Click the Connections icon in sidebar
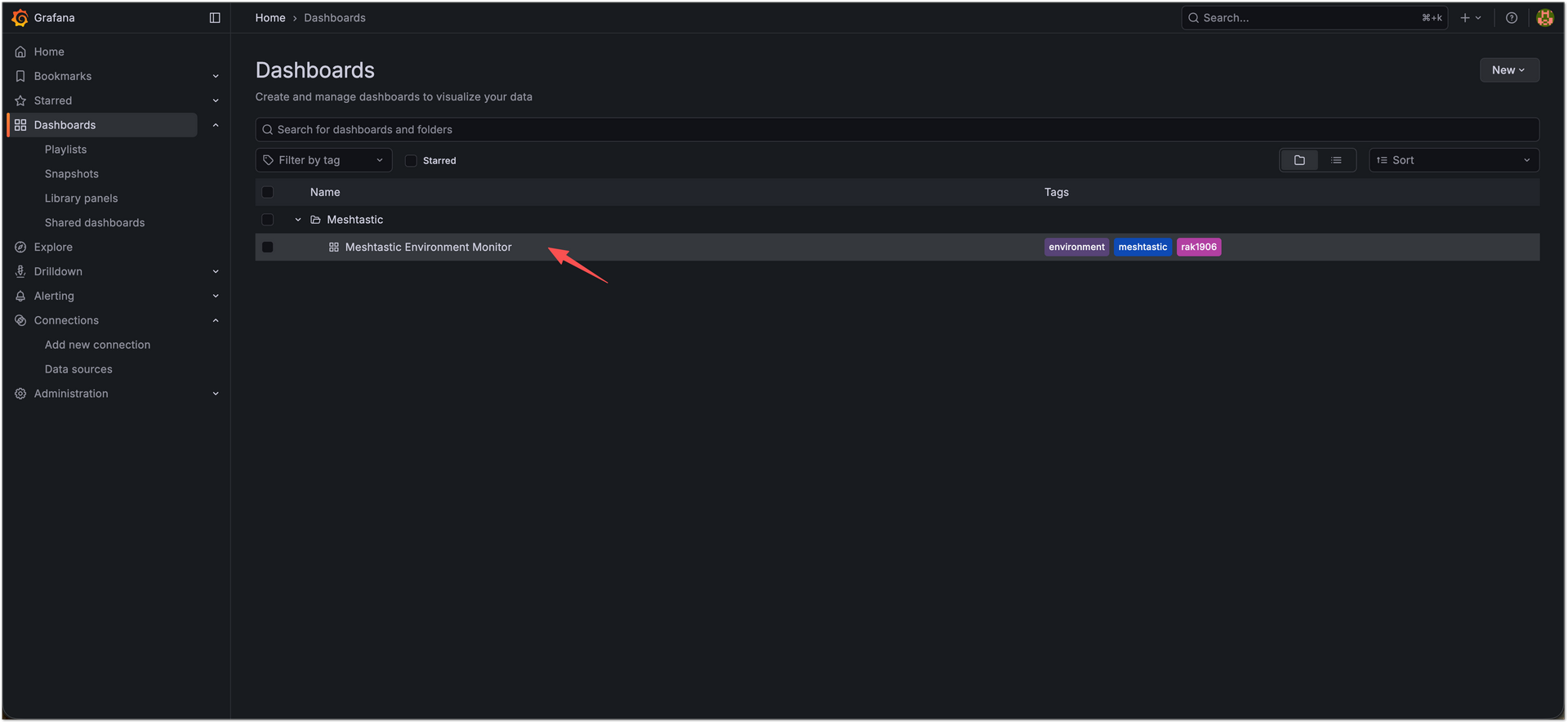 click(x=20, y=320)
